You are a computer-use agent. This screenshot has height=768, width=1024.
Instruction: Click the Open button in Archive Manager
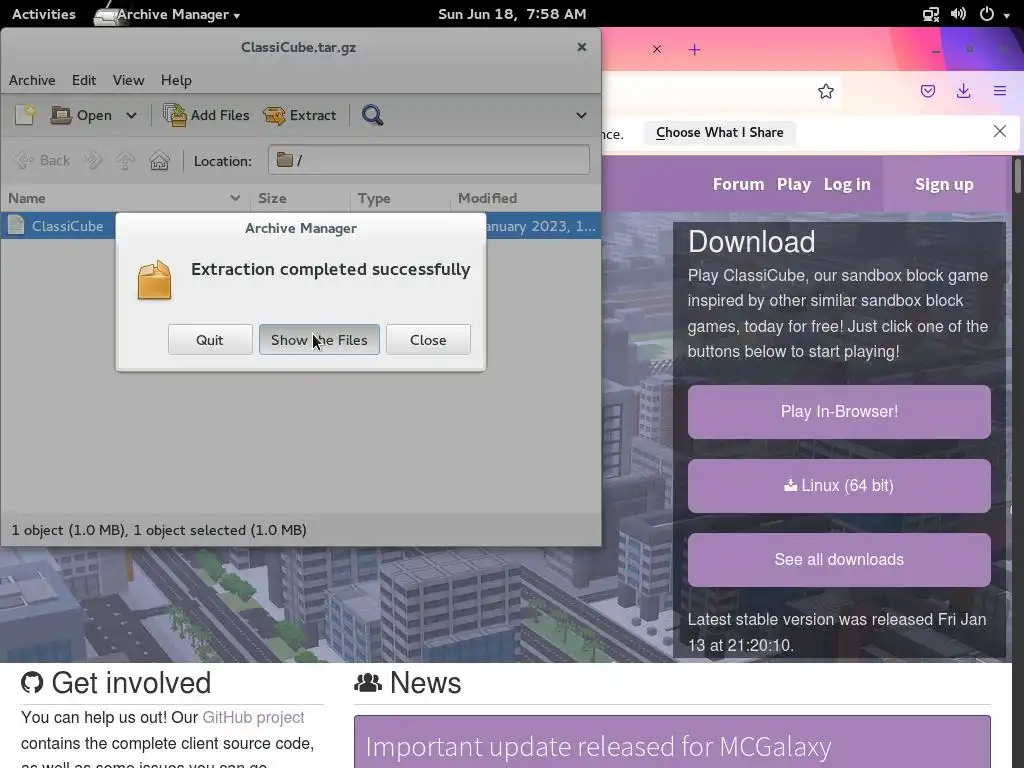point(82,115)
